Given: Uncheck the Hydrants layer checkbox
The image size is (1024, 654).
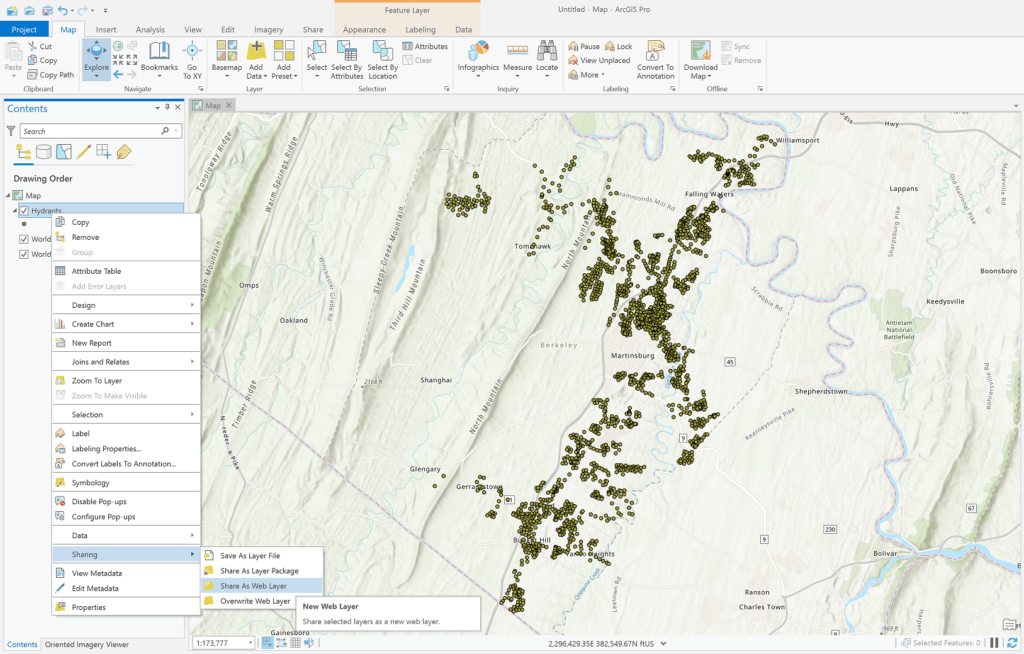Looking at the screenshot, I should 24,211.
